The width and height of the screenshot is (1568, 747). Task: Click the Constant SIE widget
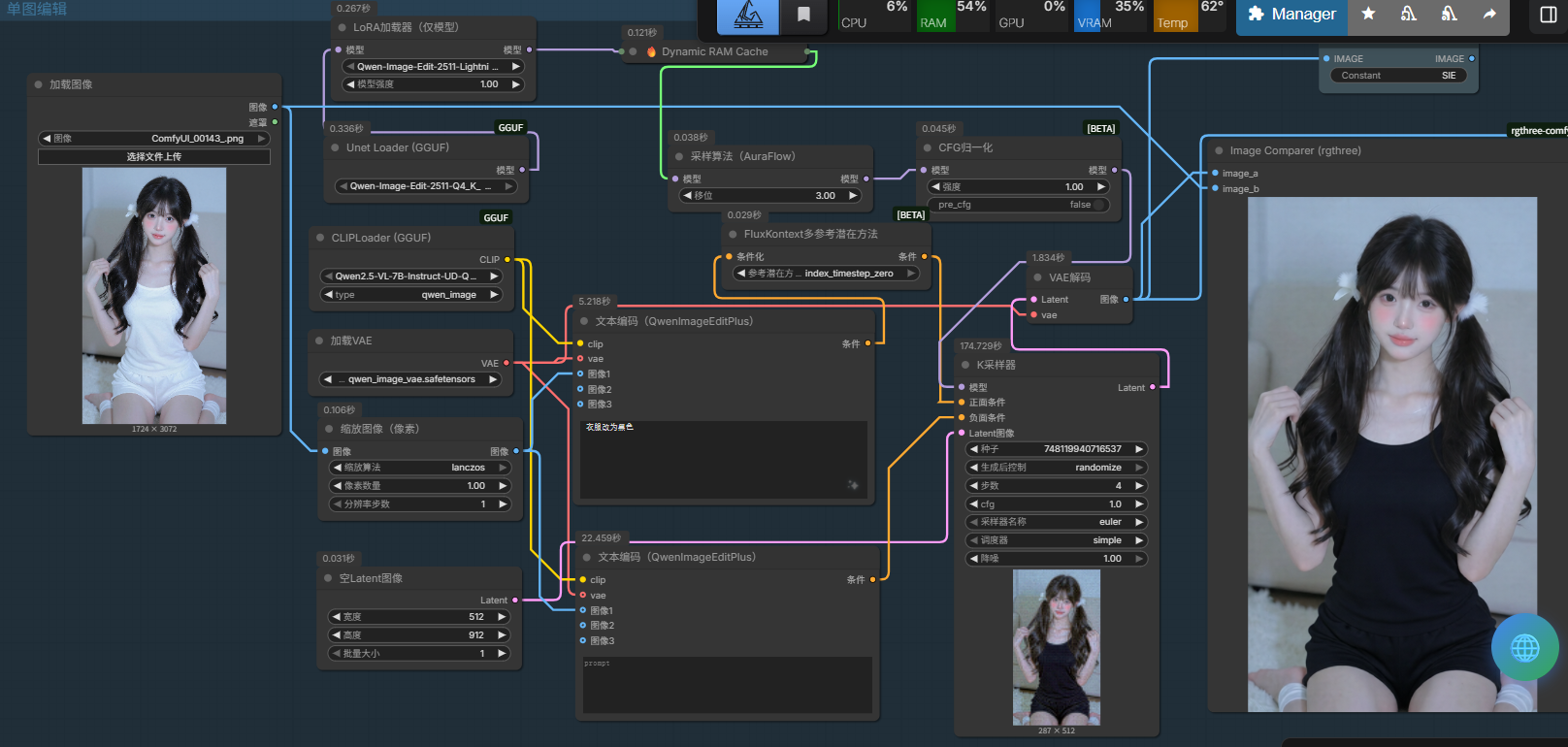[1398, 76]
